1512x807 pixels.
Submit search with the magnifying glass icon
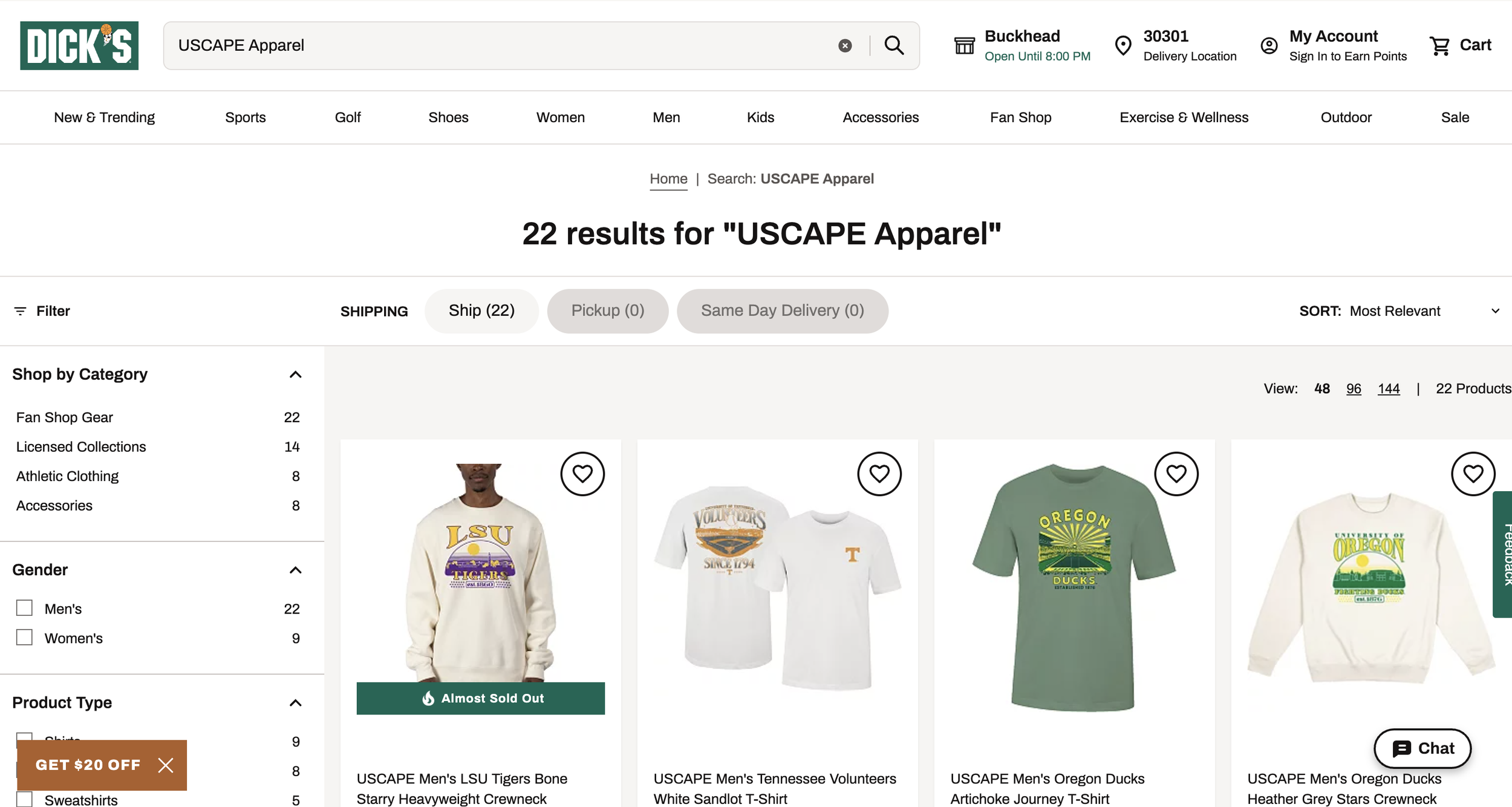(x=894, y=45)
